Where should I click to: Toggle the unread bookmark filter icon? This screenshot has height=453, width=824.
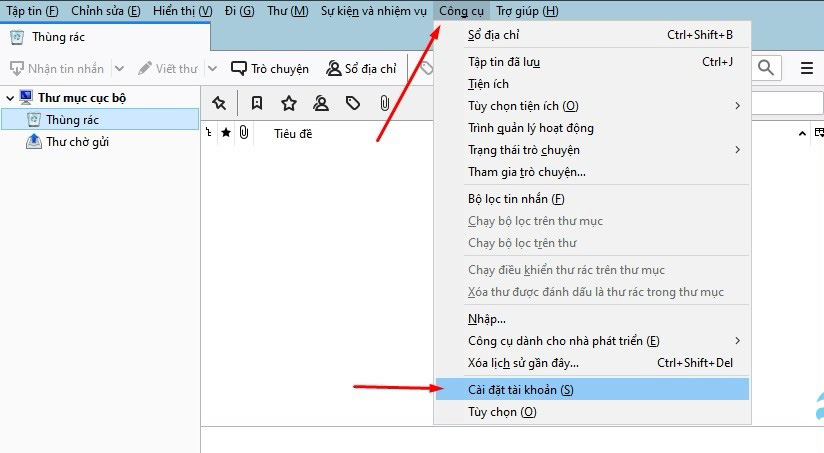pos(257,103)
